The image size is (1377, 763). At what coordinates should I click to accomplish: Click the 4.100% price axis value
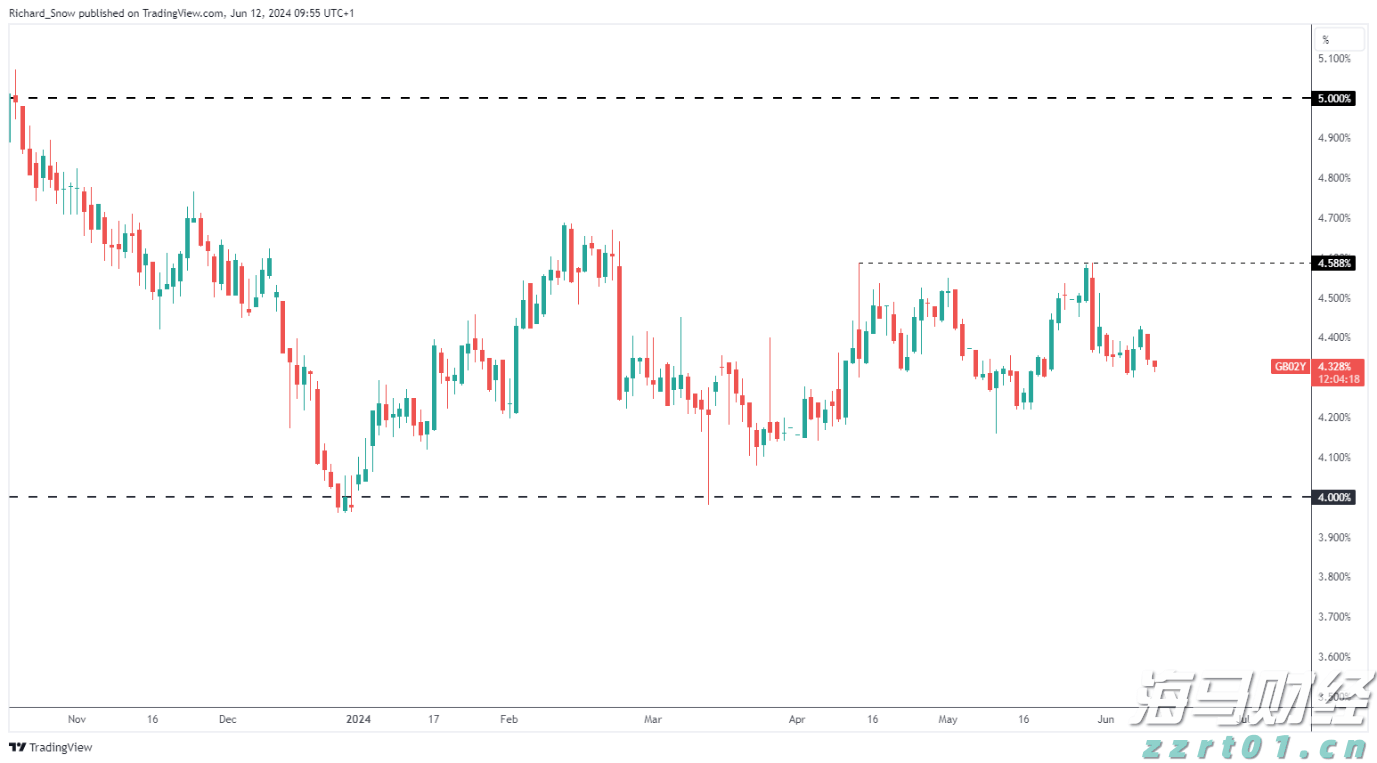coord(1334,458)
